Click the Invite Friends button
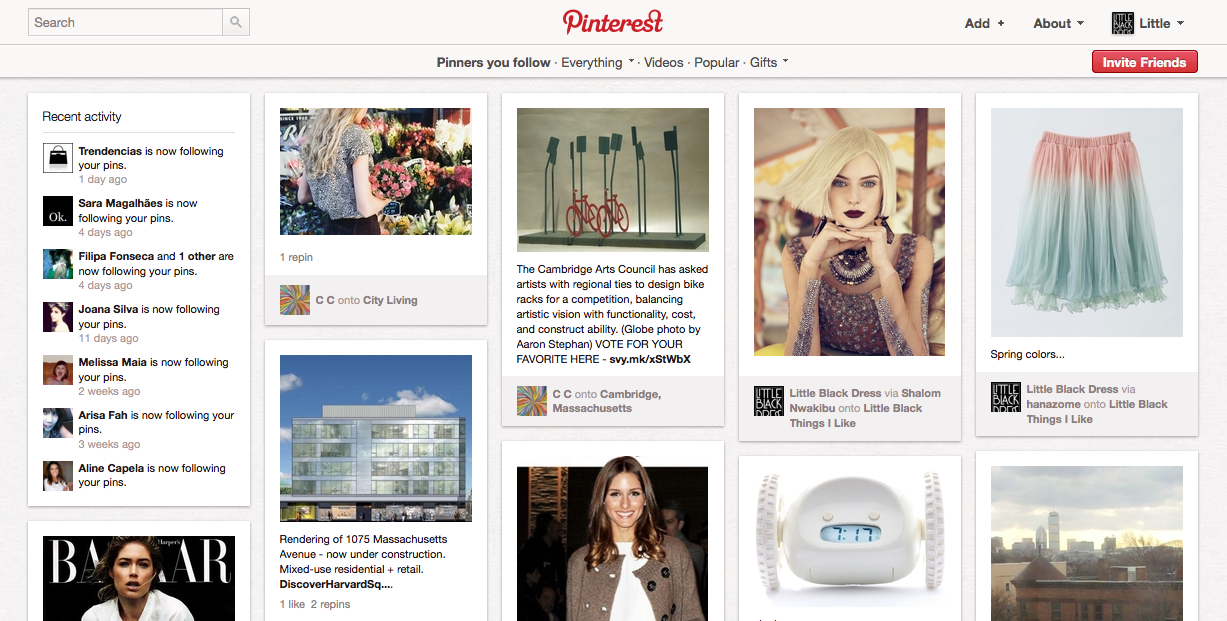Screen dimensions: 1227x621 point(1144,62)
